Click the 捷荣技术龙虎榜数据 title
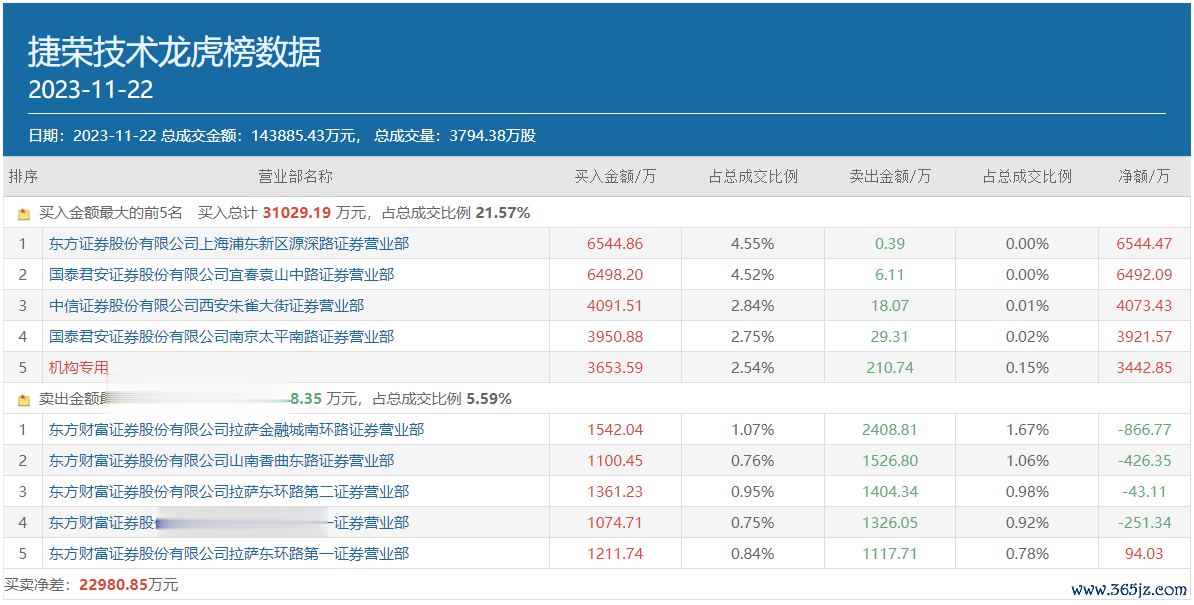The image size is (1194, 605). point(175,52)
